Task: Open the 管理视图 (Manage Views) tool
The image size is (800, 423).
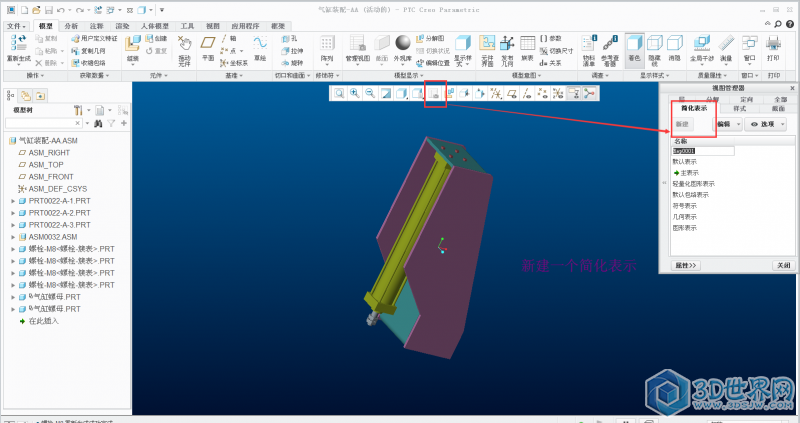Action: (357, 46)
